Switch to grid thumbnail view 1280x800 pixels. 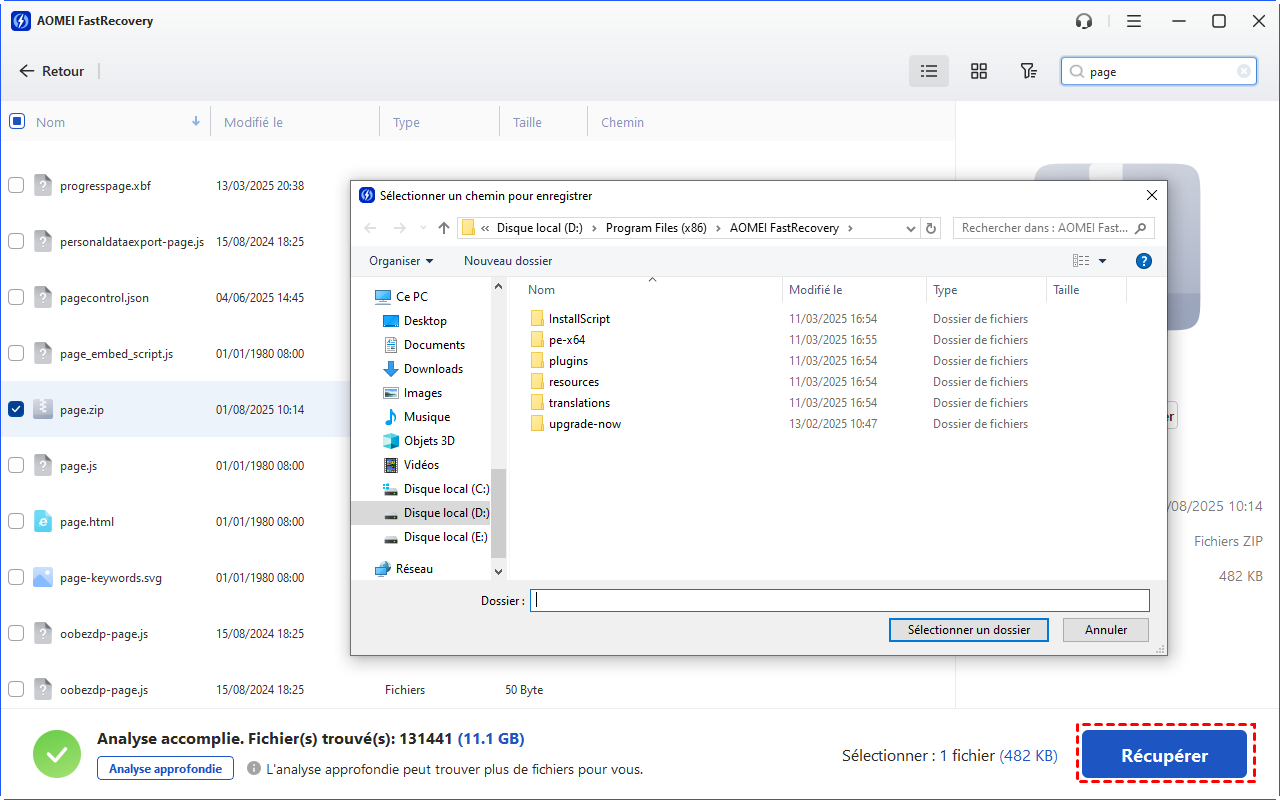point(979,71)
